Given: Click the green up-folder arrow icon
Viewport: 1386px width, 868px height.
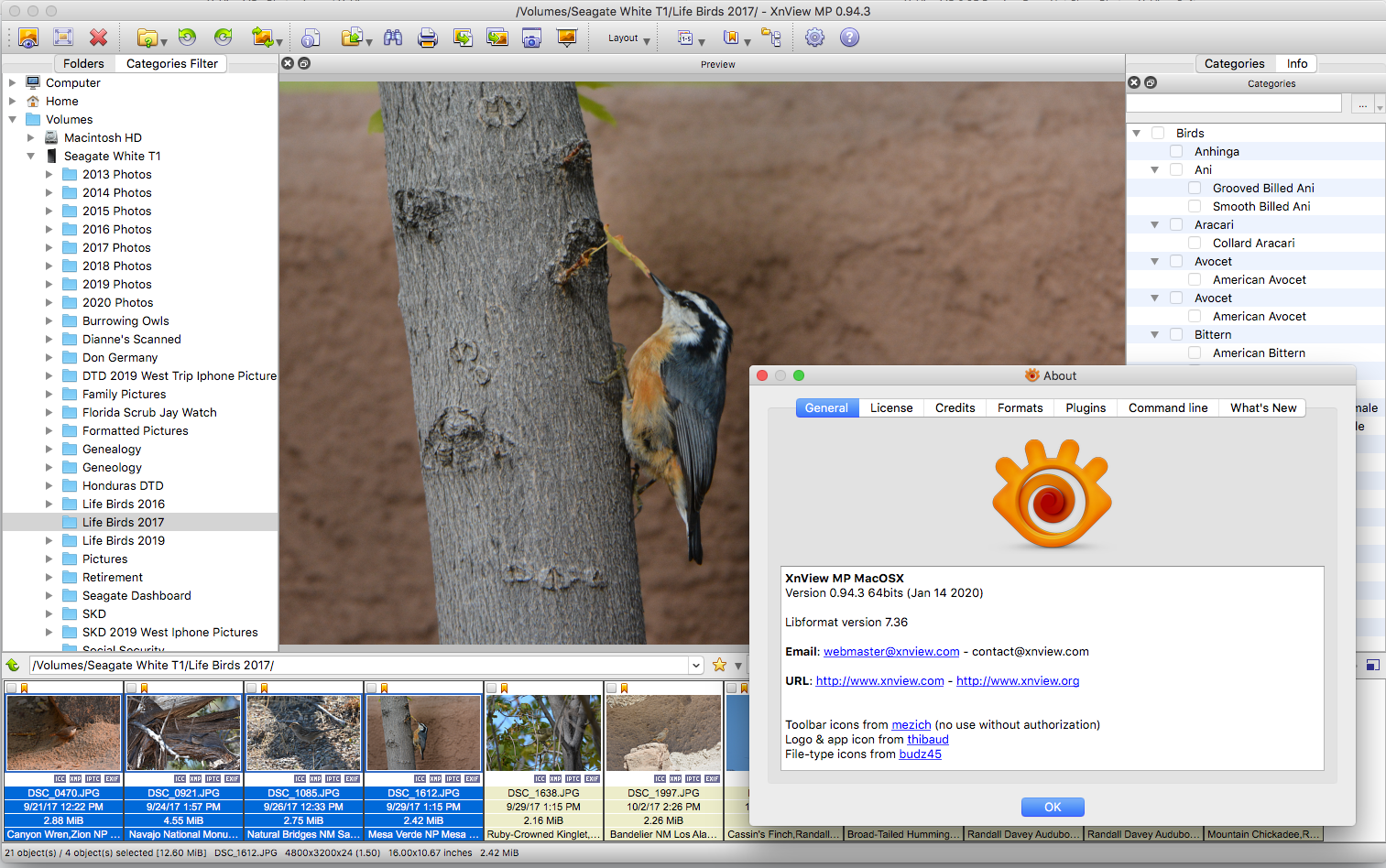Looking at the screenshot, I should [x=13, y=665].
